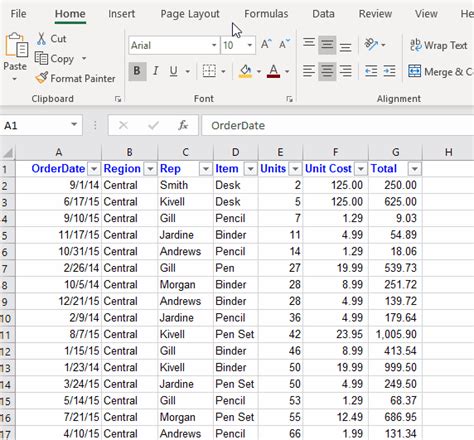Switch to Formulas tab
This screenshot has width=474, height=440.
pos(266,14)
